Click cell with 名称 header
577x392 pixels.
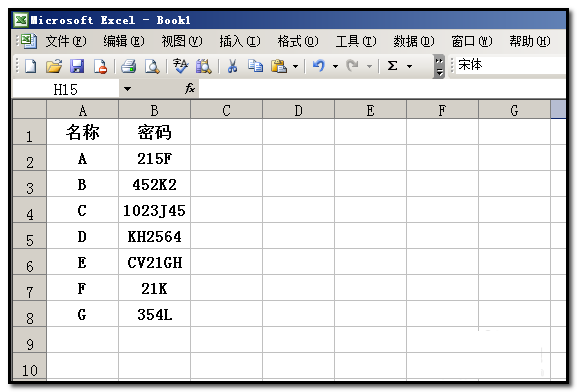click(82, 132)
